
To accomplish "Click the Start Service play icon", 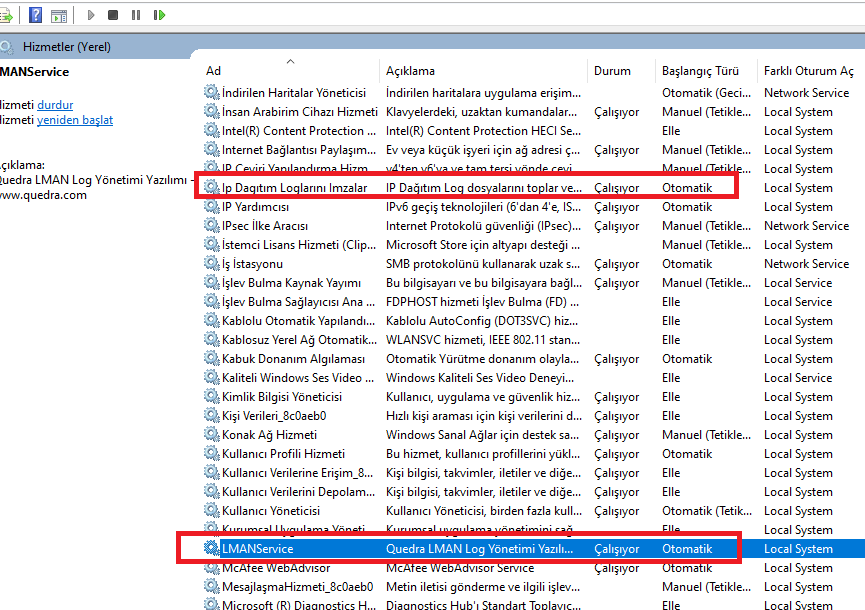I will click(x=91, y=15).
